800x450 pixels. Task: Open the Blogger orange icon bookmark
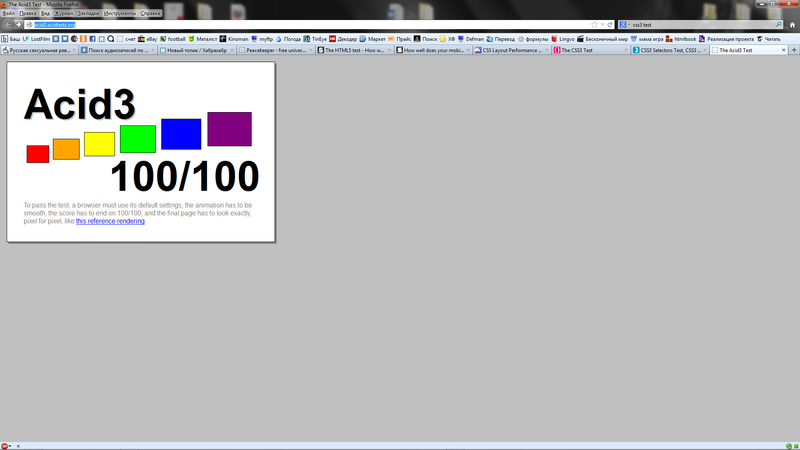(83, 39)
